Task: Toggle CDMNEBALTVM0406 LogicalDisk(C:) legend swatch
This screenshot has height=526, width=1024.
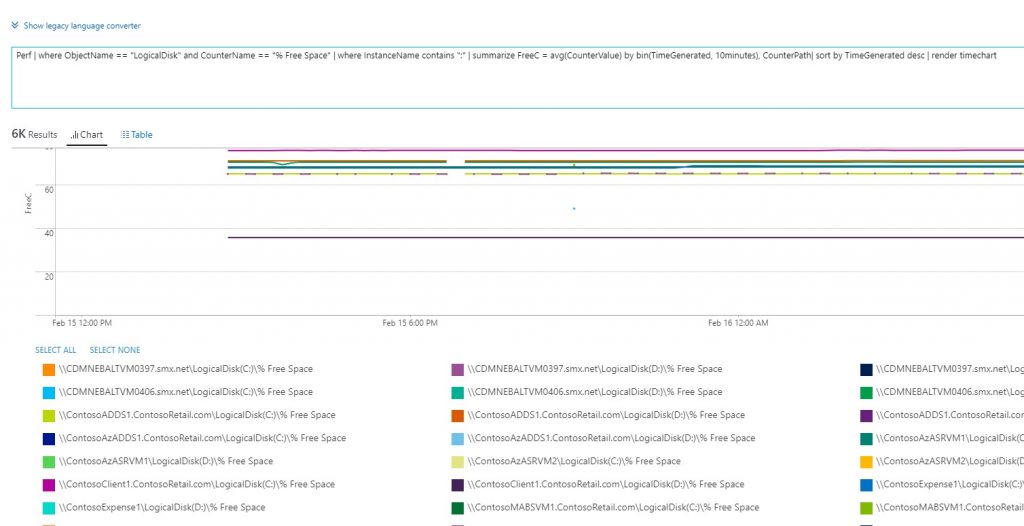Action: (49, 392)
